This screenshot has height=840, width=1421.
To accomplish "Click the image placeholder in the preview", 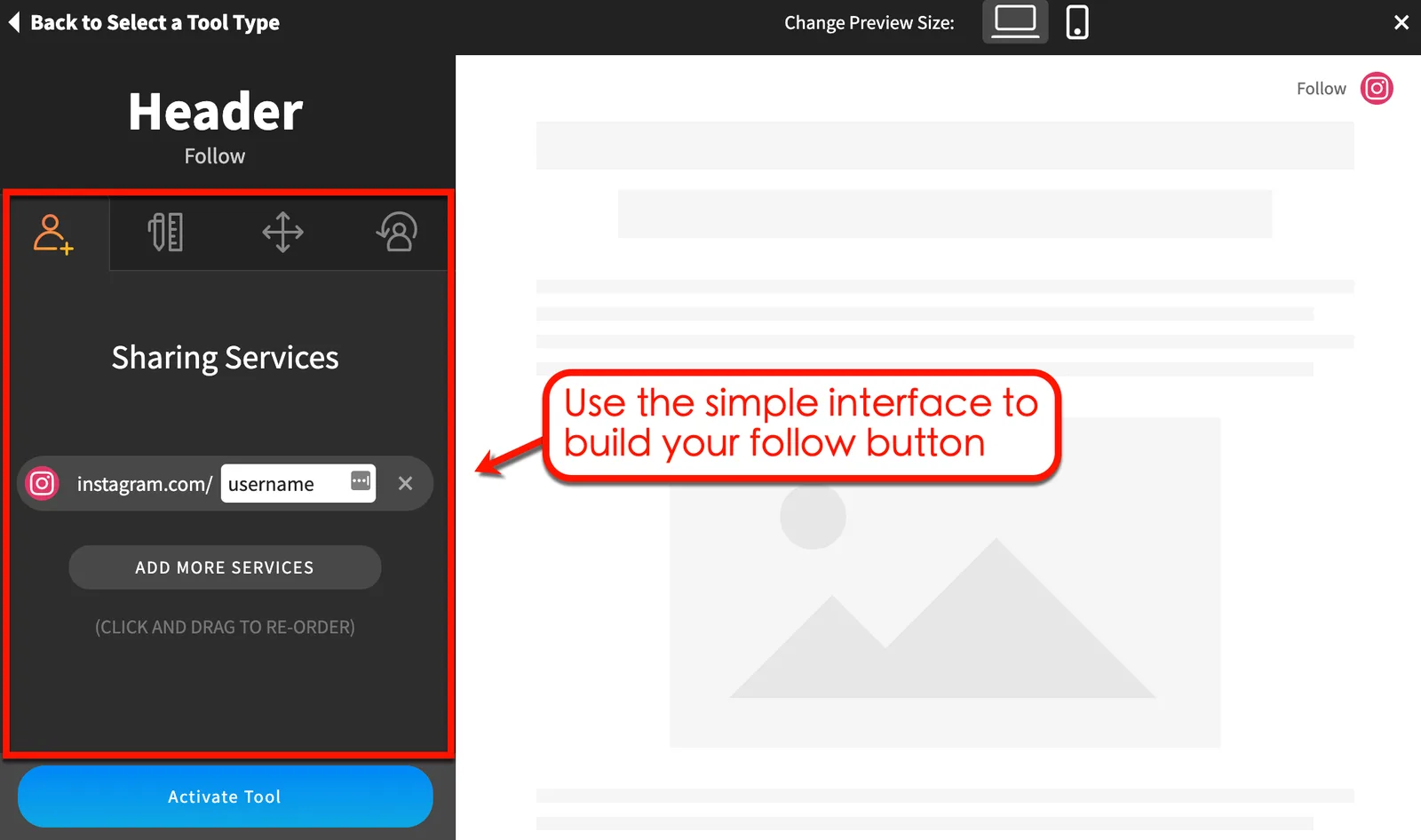I will click(x=944, y=582).
